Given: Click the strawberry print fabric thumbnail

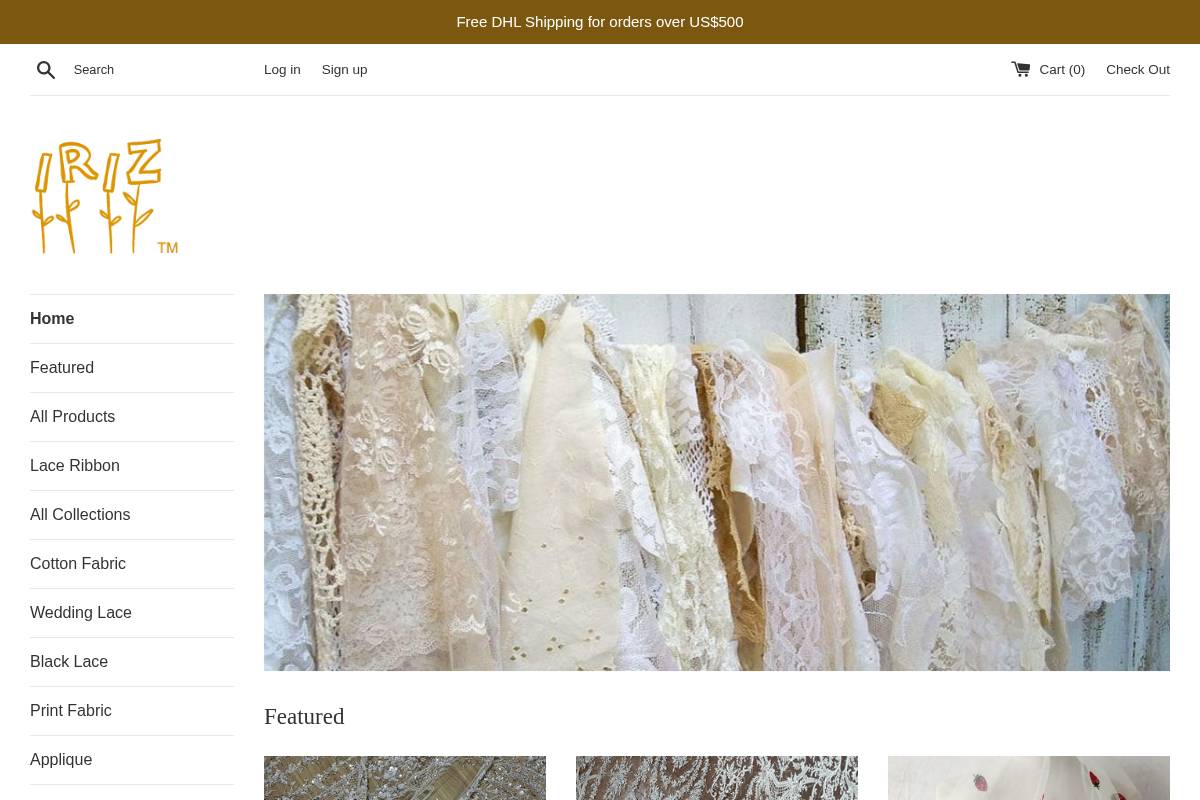Looking at the screenshot, I should click(x=1028, y=778).
